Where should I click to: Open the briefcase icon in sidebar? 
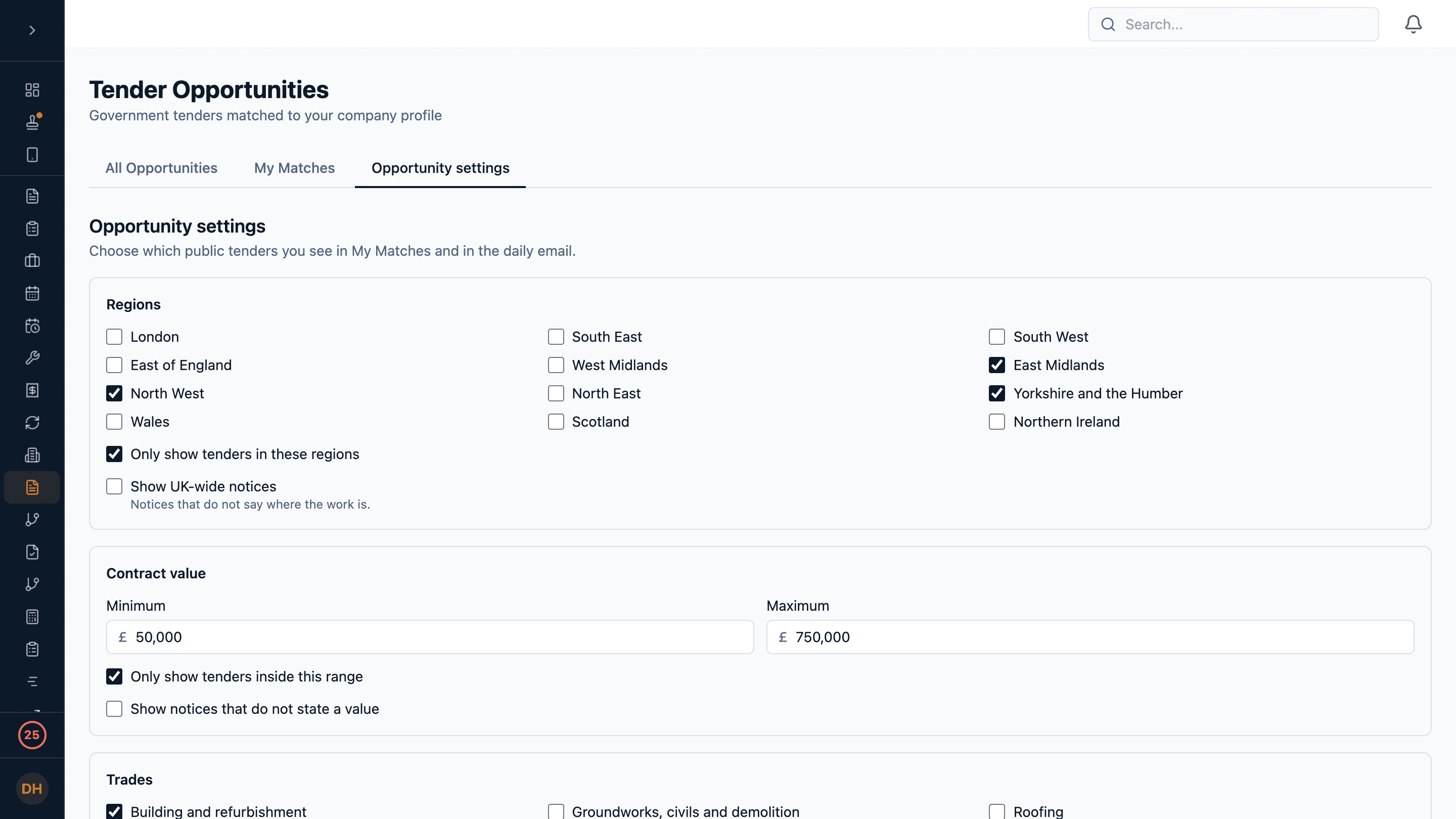tap(32, 260)
